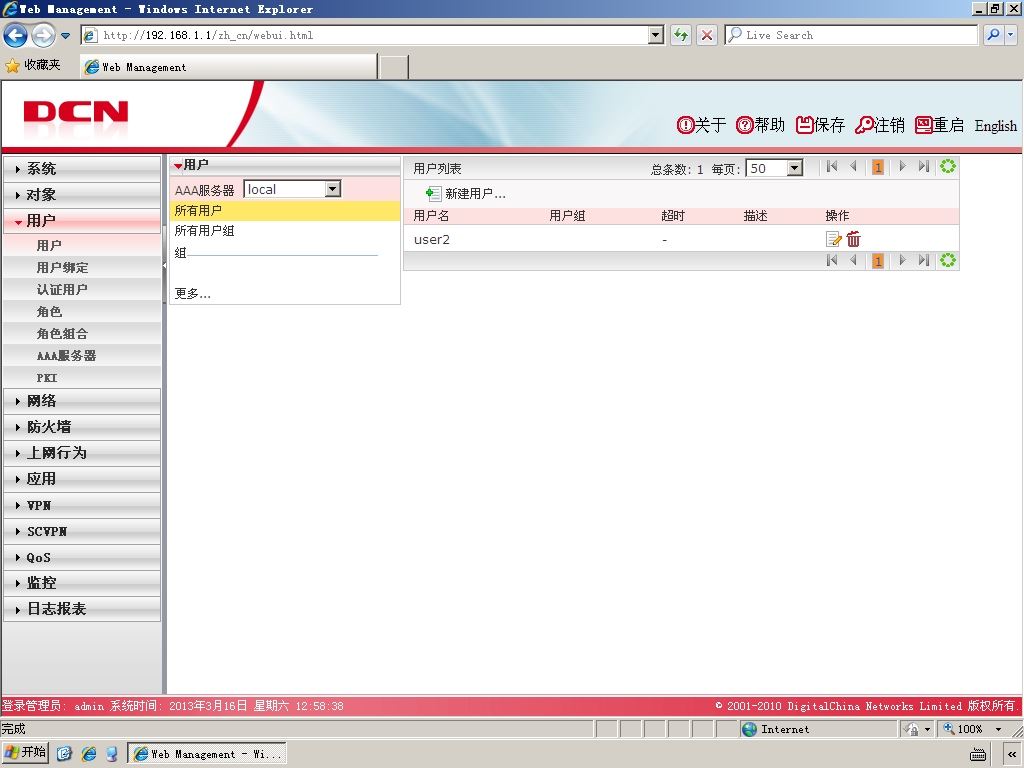
Task: Select the Web Management browser tab
Action: click(229, 67)
